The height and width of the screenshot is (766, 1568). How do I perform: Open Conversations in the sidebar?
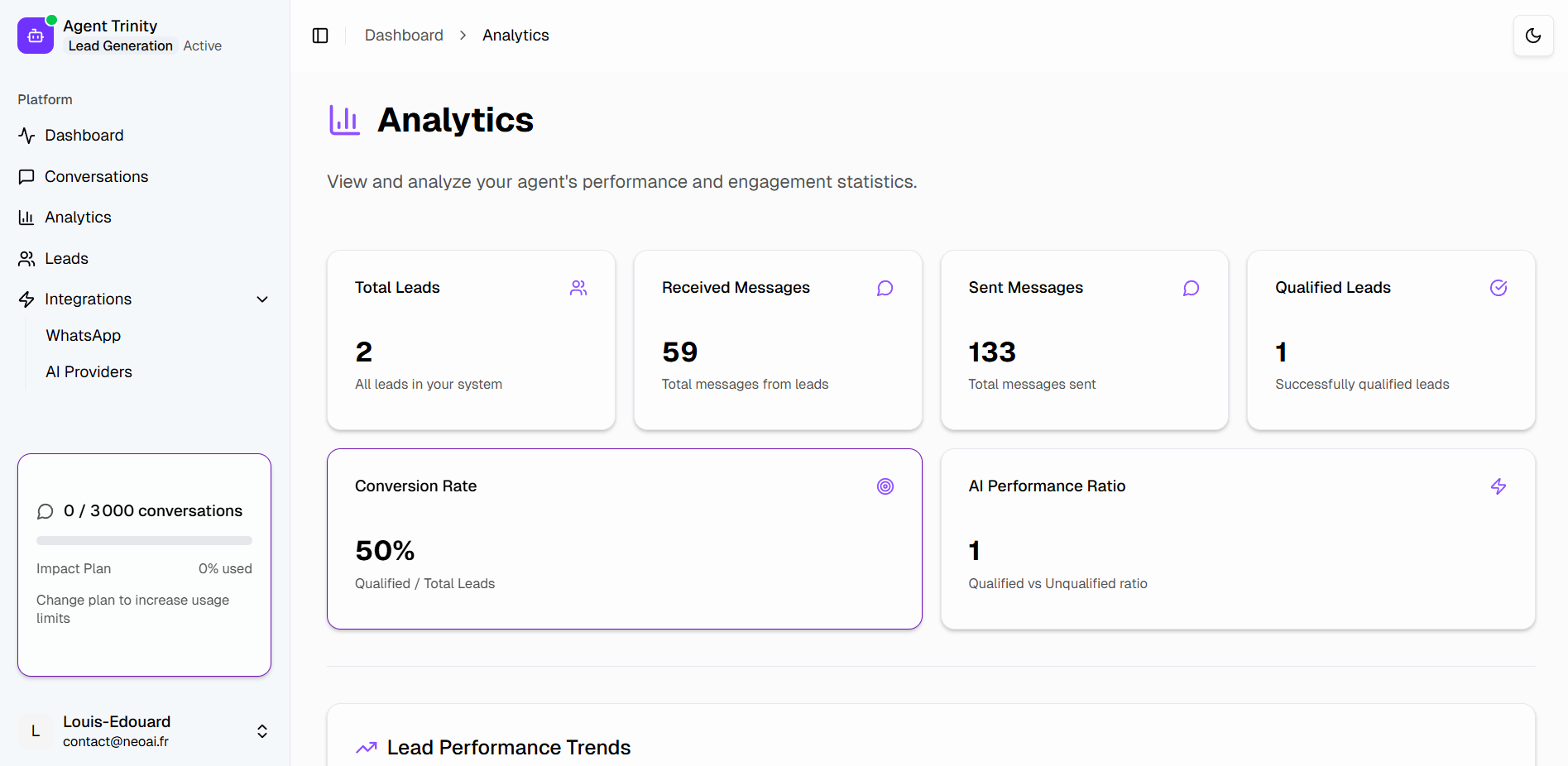(x=96, y=177)
